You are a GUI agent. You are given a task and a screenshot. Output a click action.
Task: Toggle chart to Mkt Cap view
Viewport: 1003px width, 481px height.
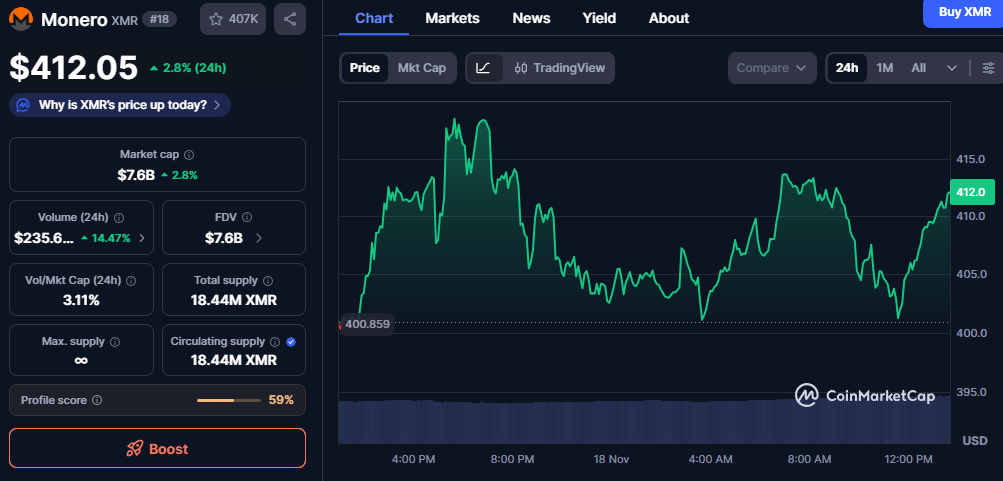coord(422,68)
